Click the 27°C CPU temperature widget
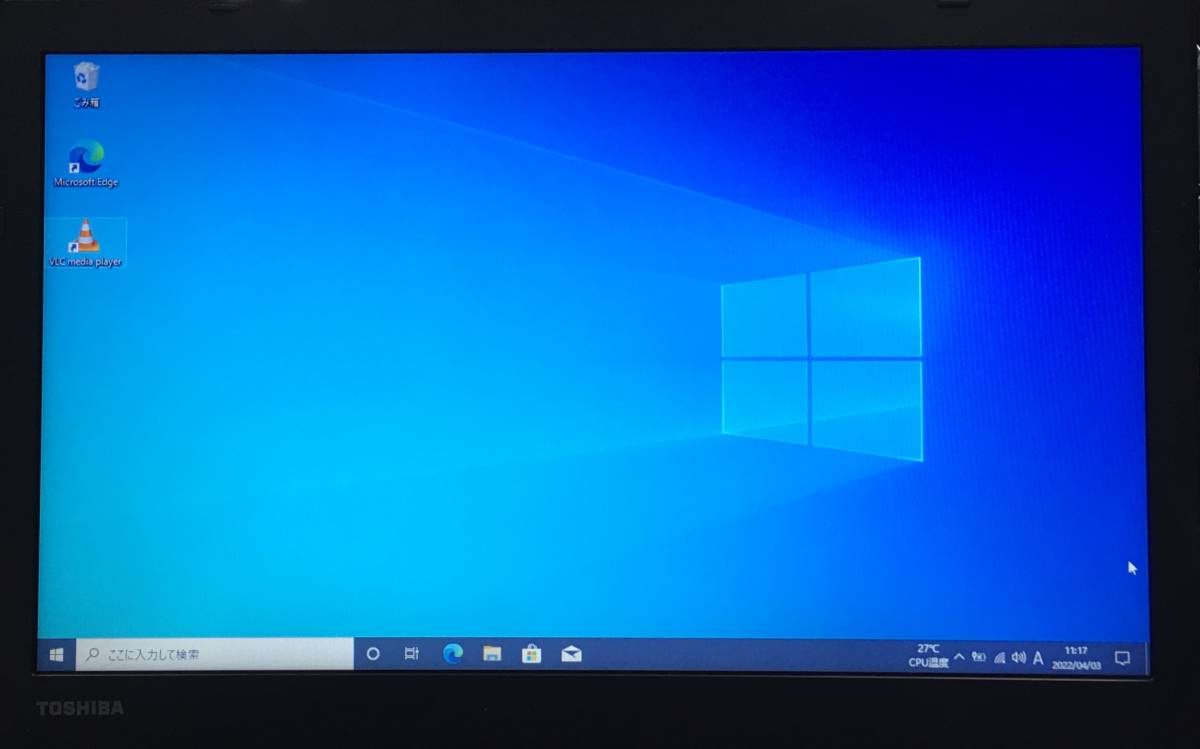1200x749 pixels. (928, 655)
